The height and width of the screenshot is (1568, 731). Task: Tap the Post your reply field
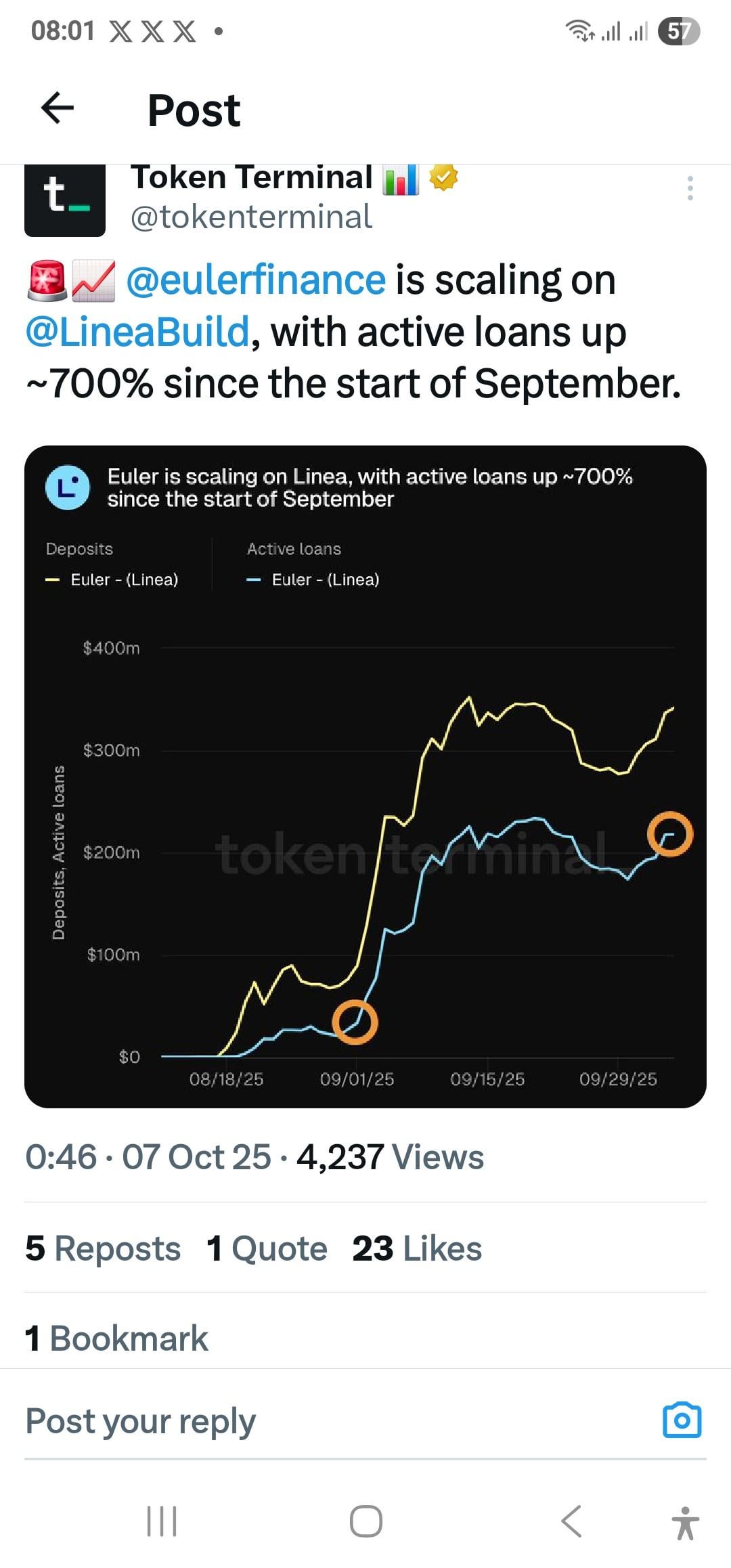pos(271,1420)
